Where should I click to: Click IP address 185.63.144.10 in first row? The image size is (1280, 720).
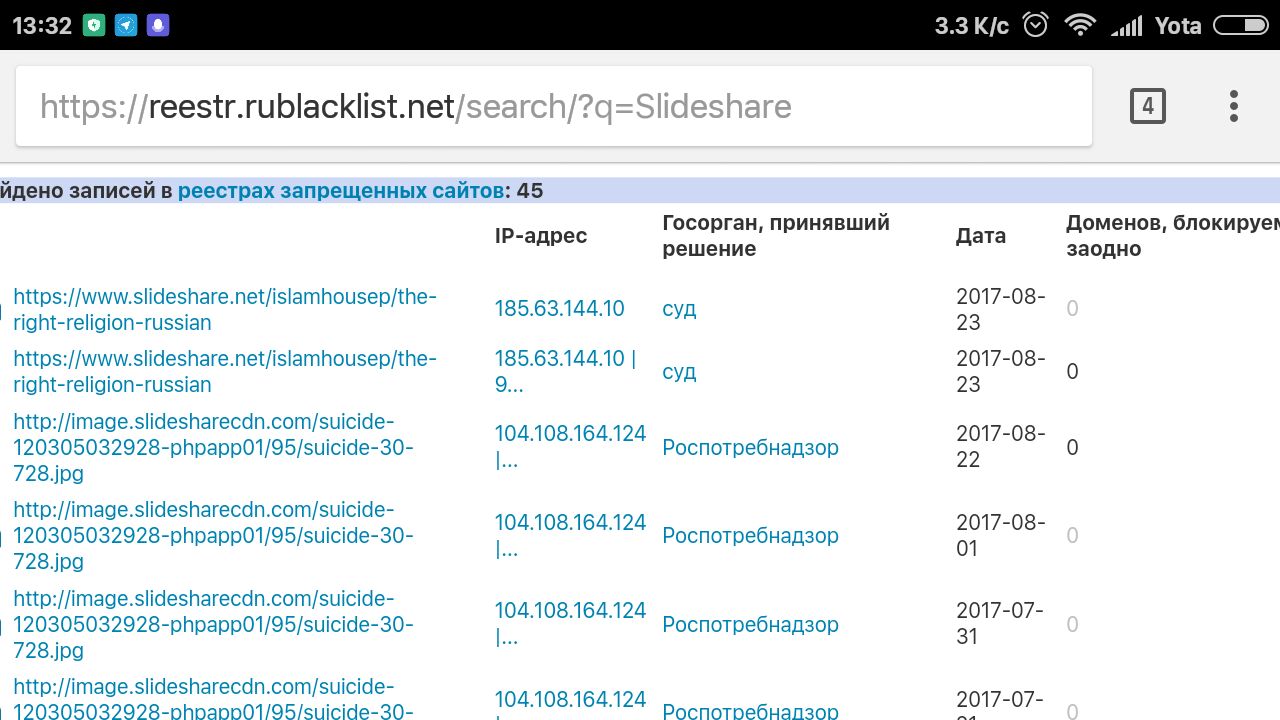point(560,308)
